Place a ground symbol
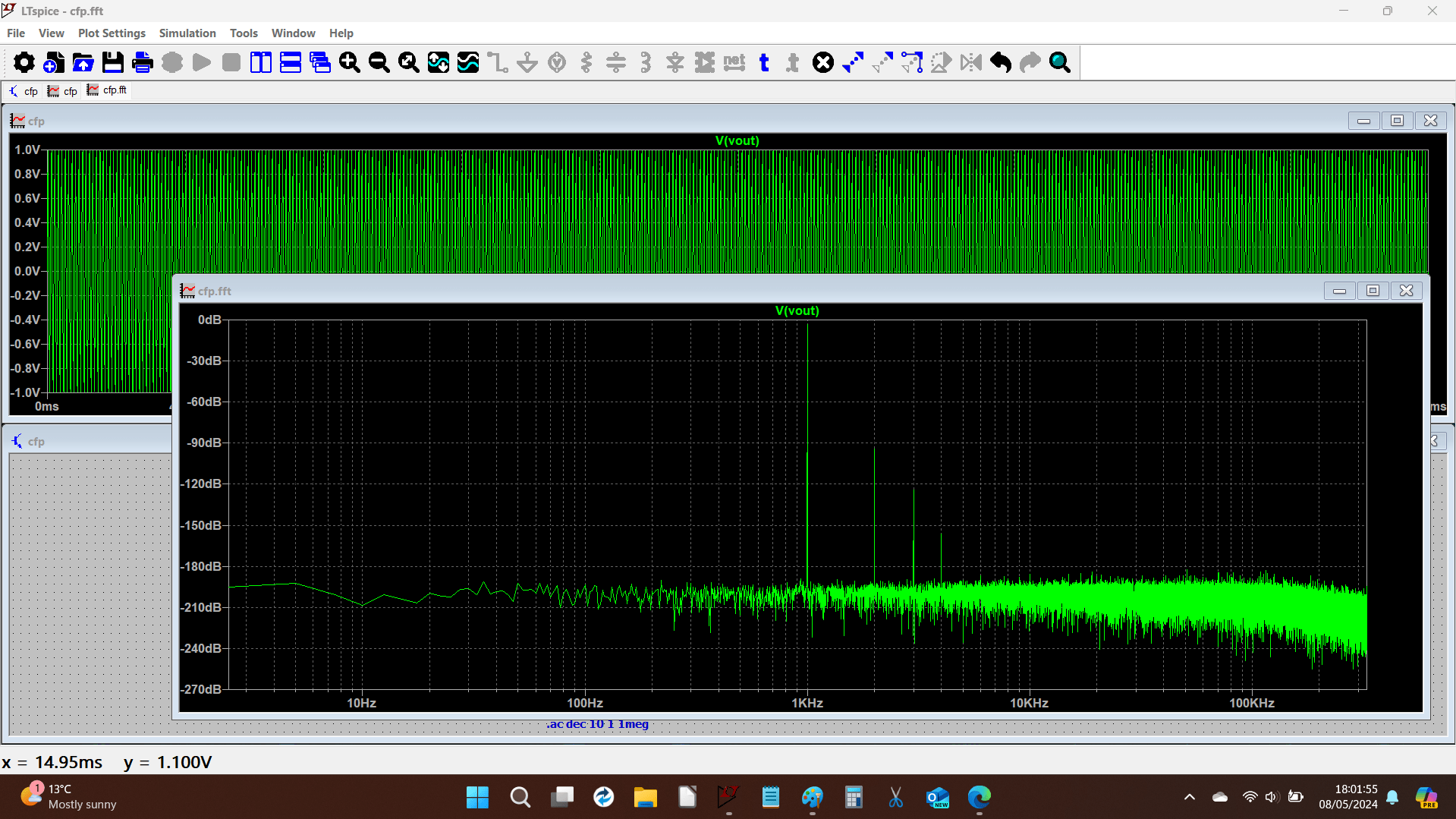 pos(527,62)
